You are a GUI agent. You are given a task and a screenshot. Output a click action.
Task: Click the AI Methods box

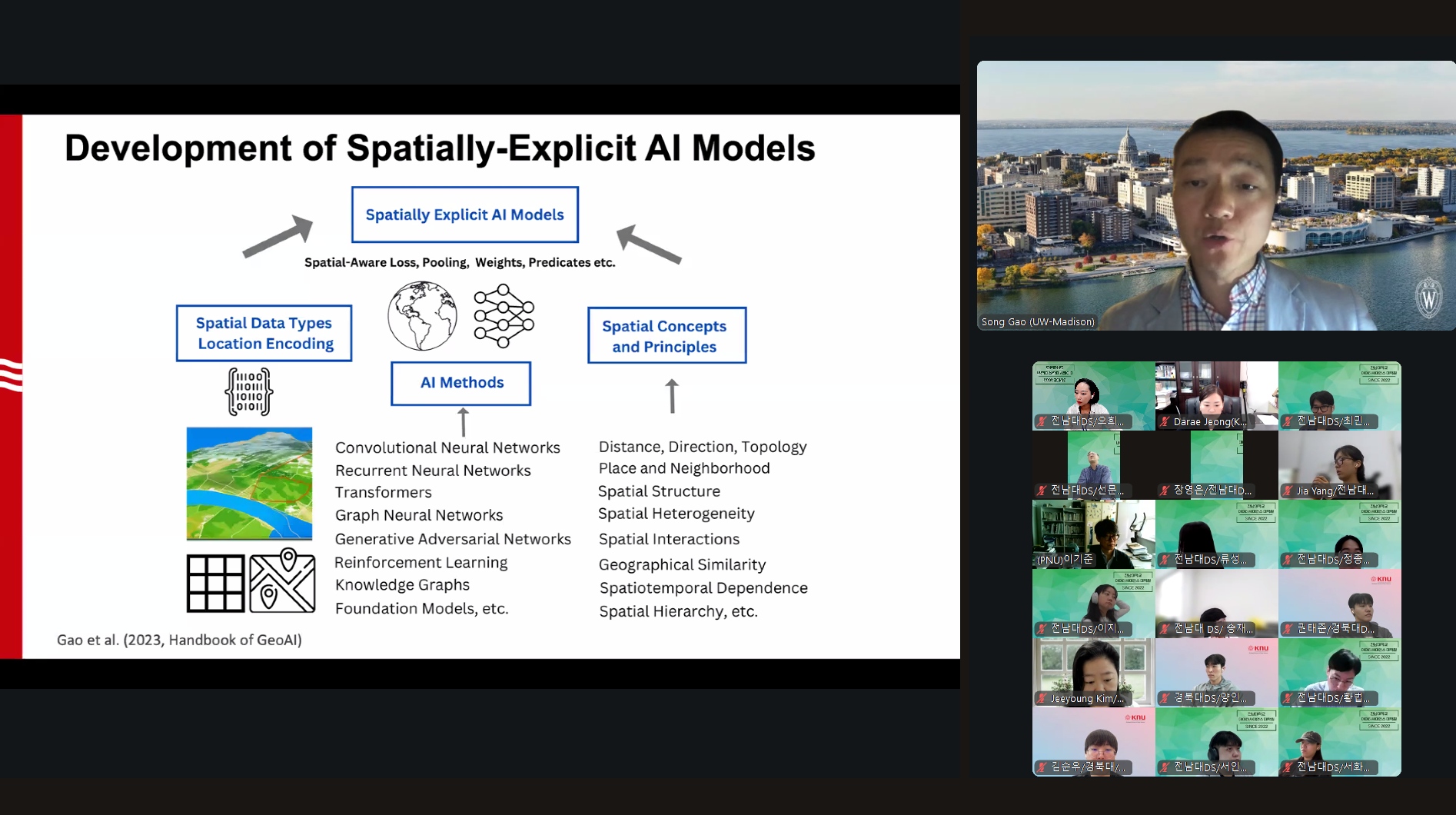click(461, 383)
